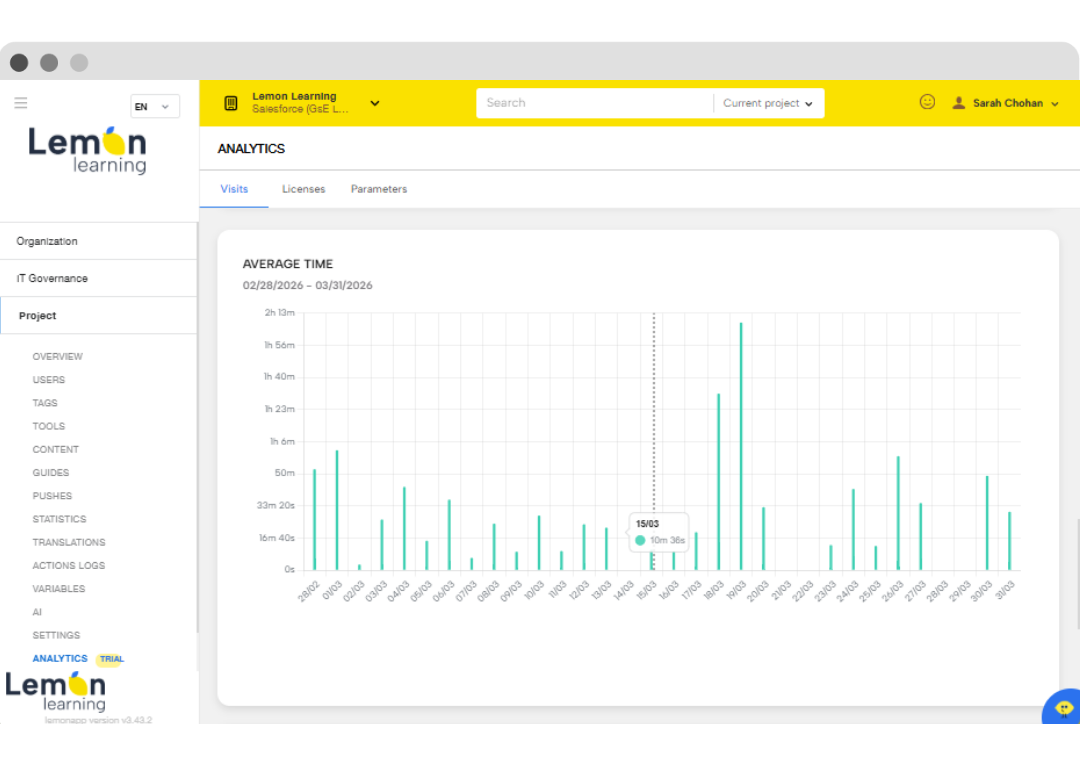Click the Search input field
The height and width of the screenshot is (766, 1080).
click(x=594, y=103)
